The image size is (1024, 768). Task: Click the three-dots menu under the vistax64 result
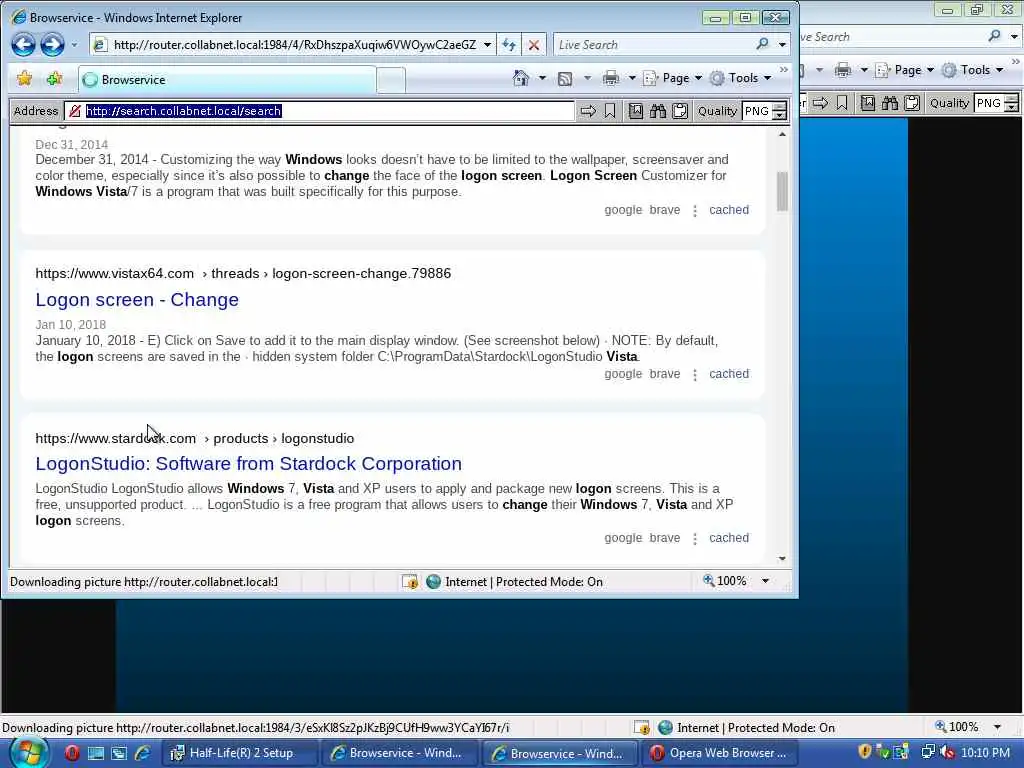695,374
